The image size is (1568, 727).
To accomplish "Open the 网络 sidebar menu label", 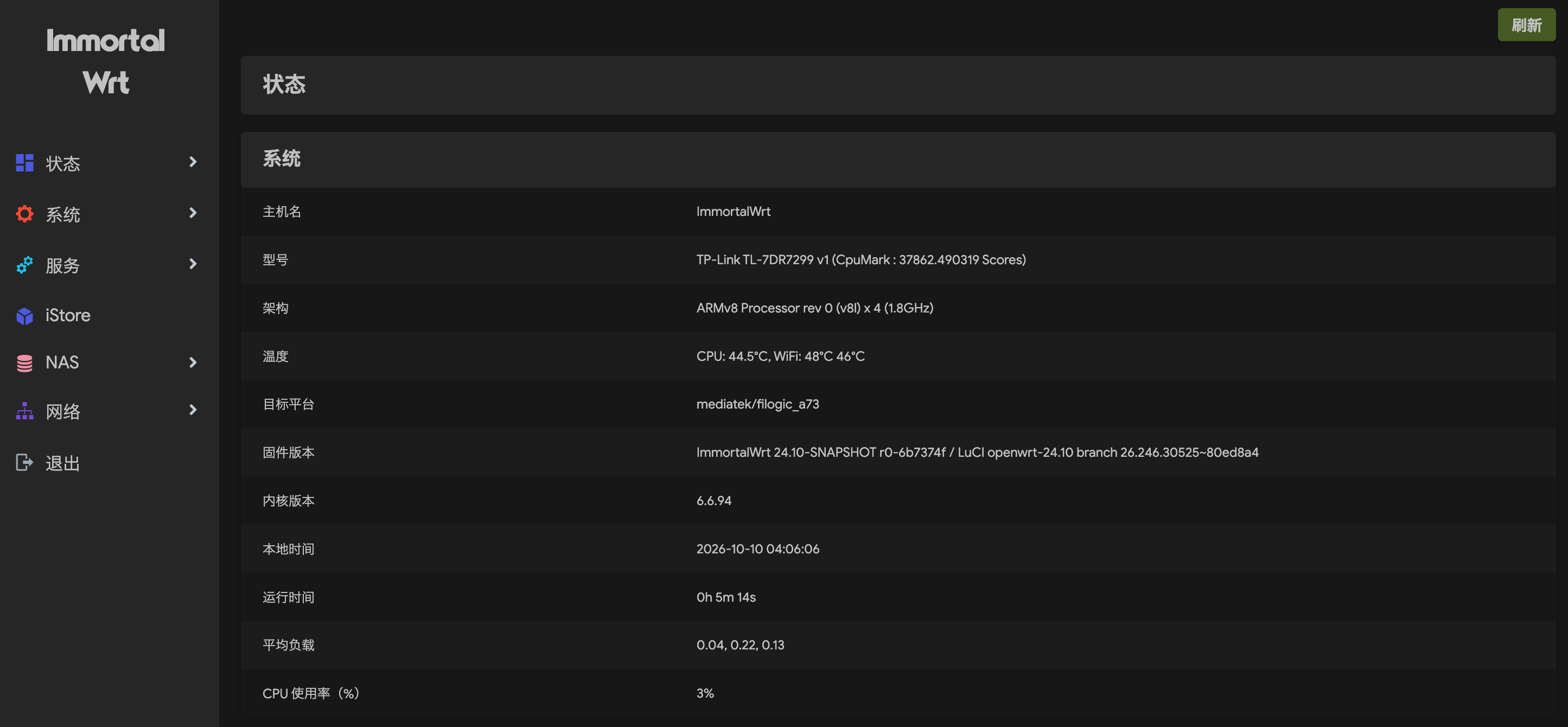I will click(63, 412).
